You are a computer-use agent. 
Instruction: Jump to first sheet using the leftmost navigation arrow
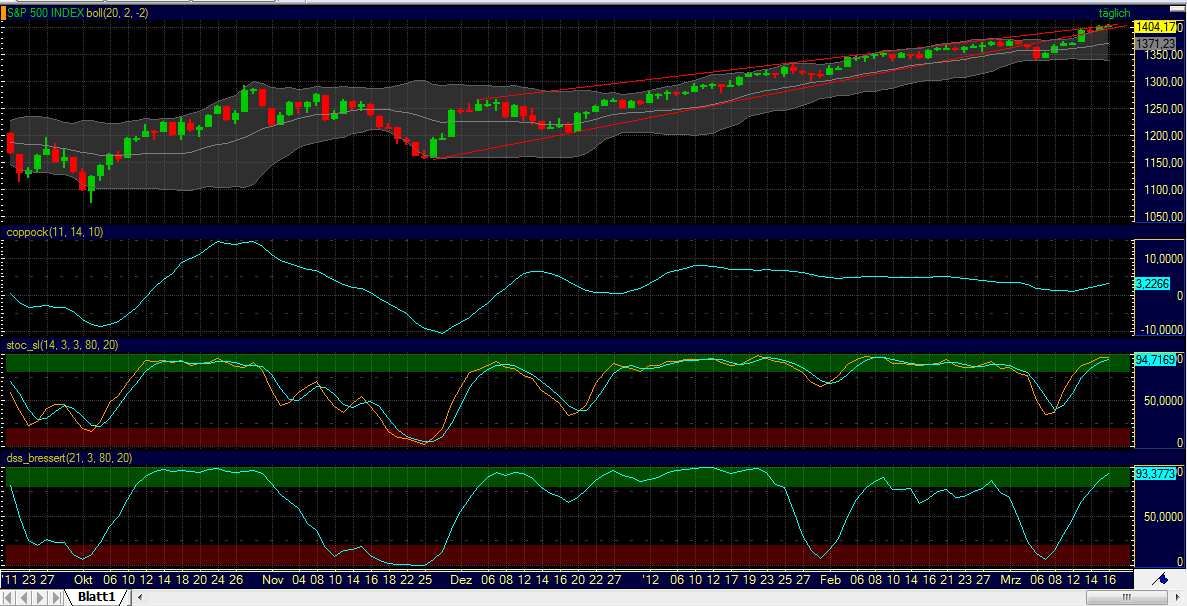pyautogui.click(x=6, y=597)
